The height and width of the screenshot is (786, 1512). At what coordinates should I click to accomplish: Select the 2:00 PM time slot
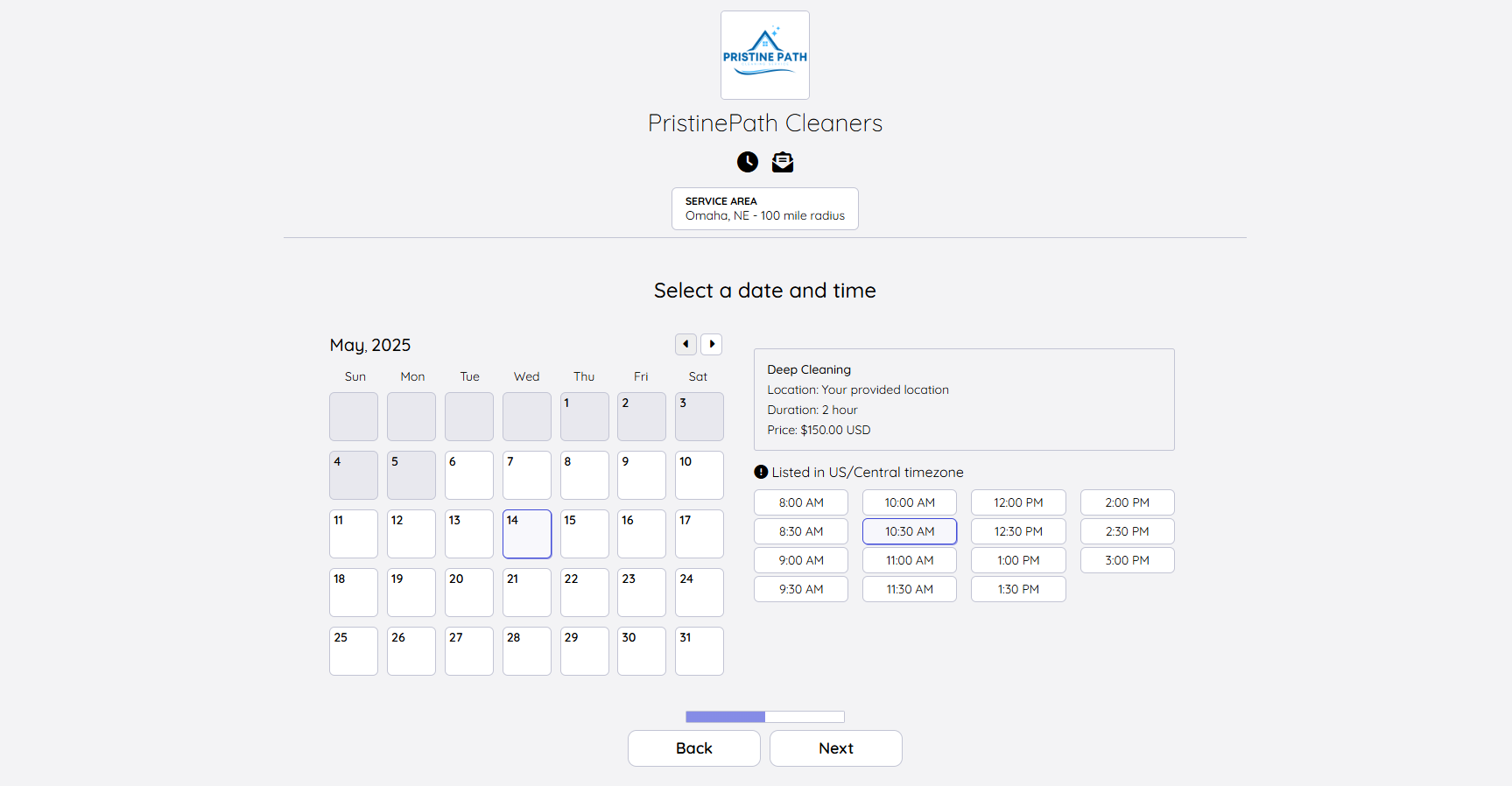pos(1128,502)
